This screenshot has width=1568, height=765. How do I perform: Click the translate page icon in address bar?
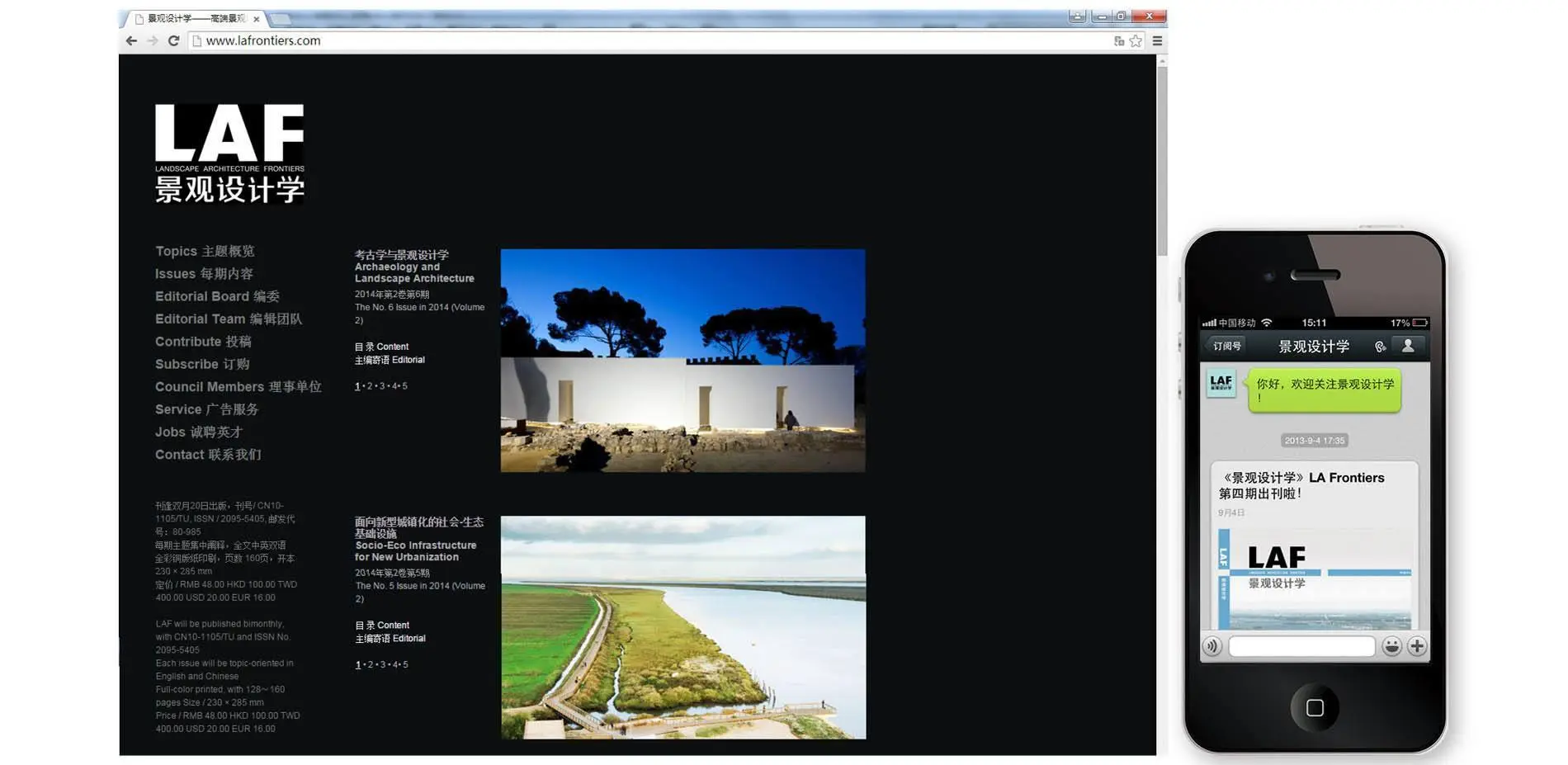point(1119,40)
